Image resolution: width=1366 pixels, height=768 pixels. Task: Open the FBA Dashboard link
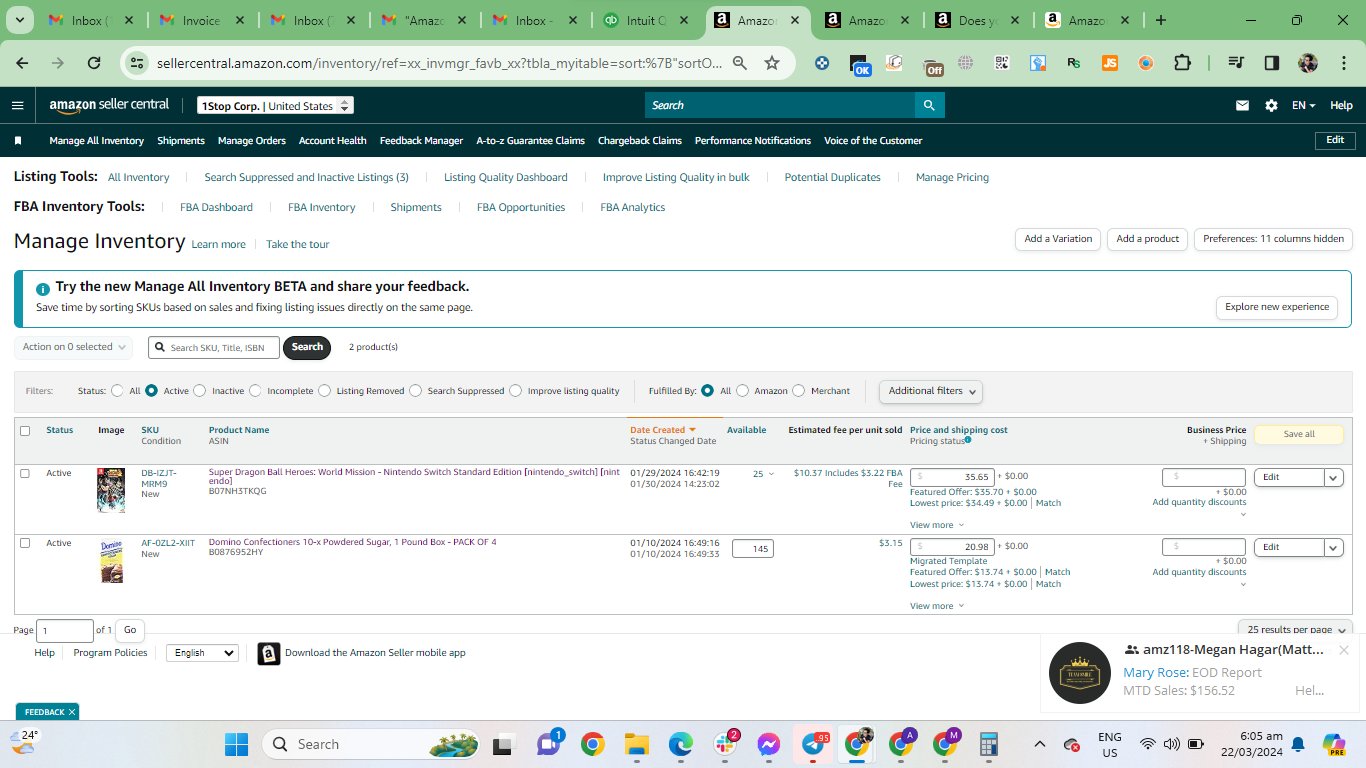click(216, 207)
